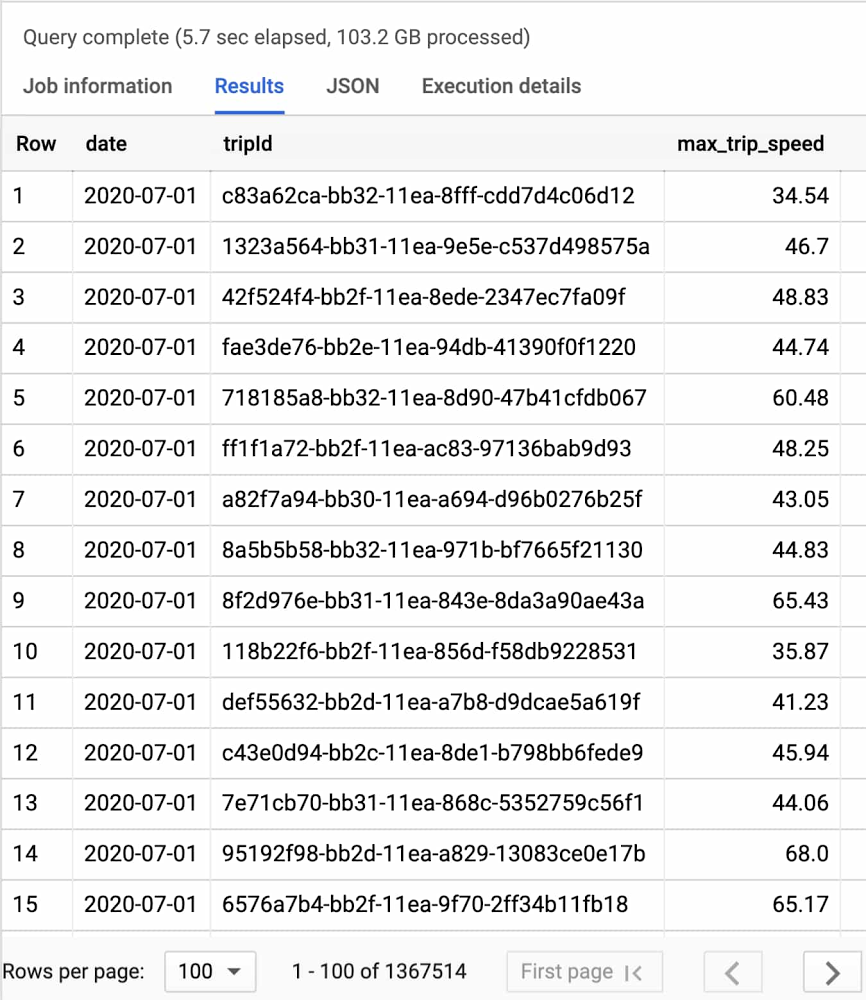Click max speed value 43.05
Viewport: 866px width, 1000px height.
point(800,499)
